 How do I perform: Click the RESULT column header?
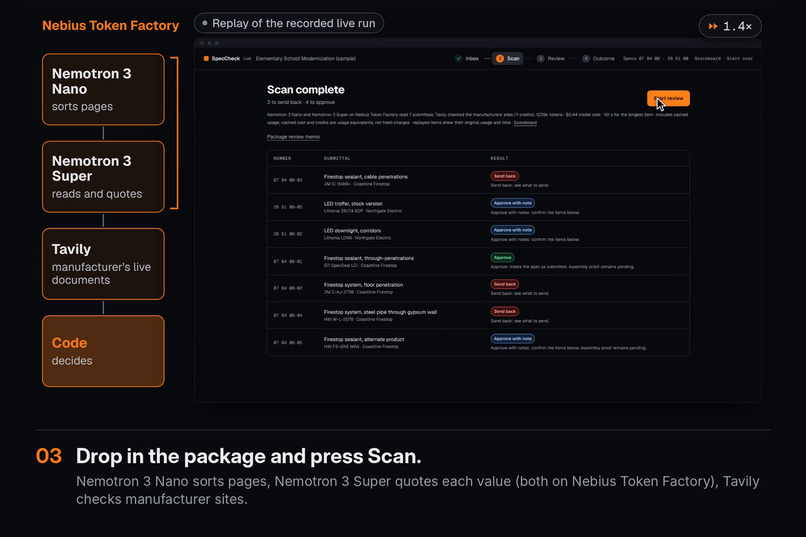499,158
